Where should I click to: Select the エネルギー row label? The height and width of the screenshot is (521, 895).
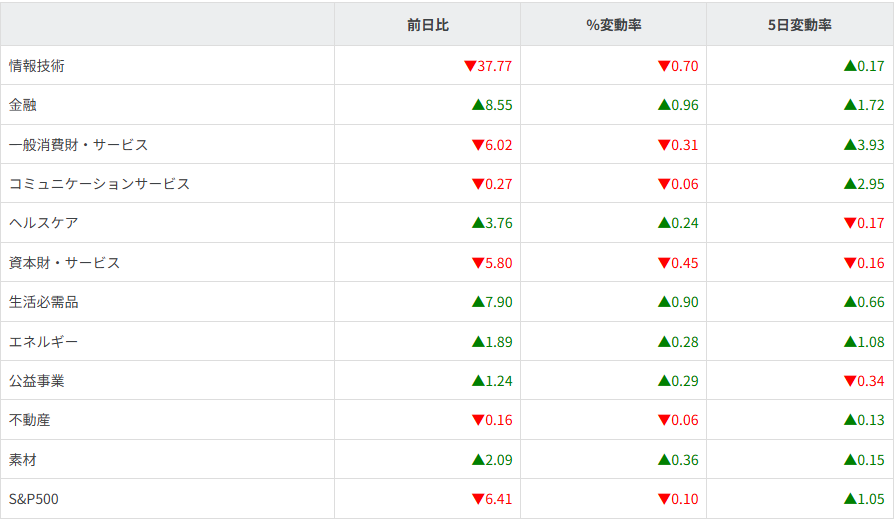coord(43,342)
